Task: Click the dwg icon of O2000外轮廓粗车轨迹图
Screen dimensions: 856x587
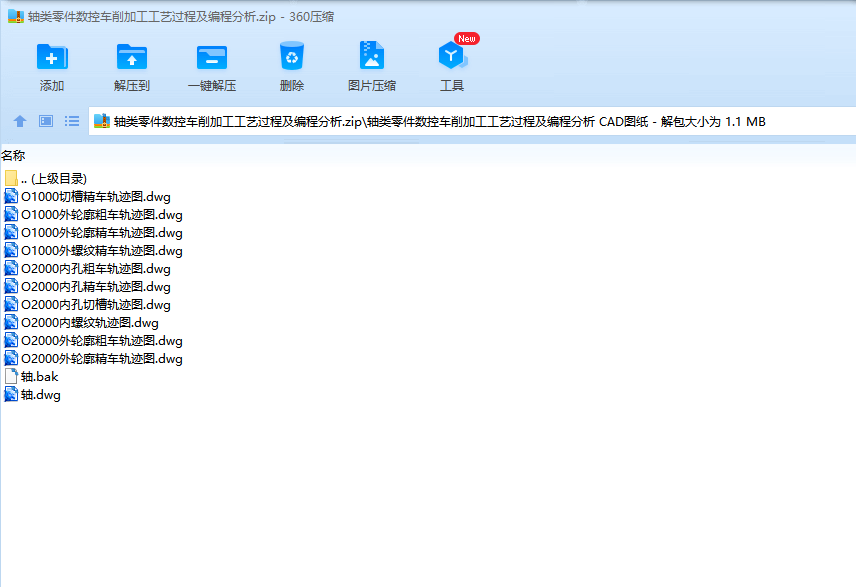Action: 11,341
